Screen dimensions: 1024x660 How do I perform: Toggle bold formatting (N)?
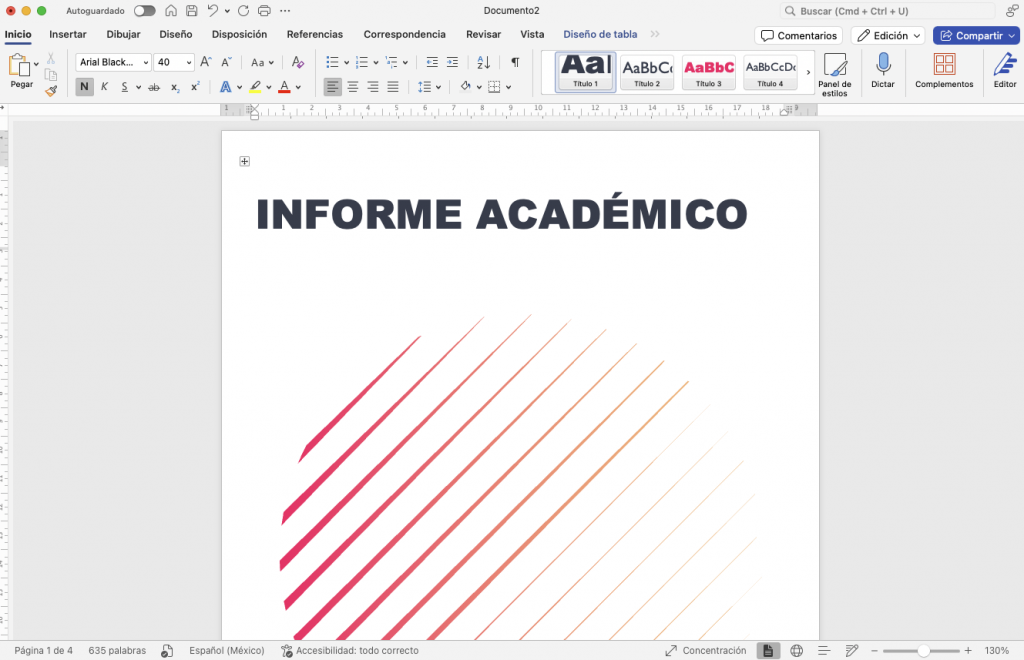[x=84, y=87]
